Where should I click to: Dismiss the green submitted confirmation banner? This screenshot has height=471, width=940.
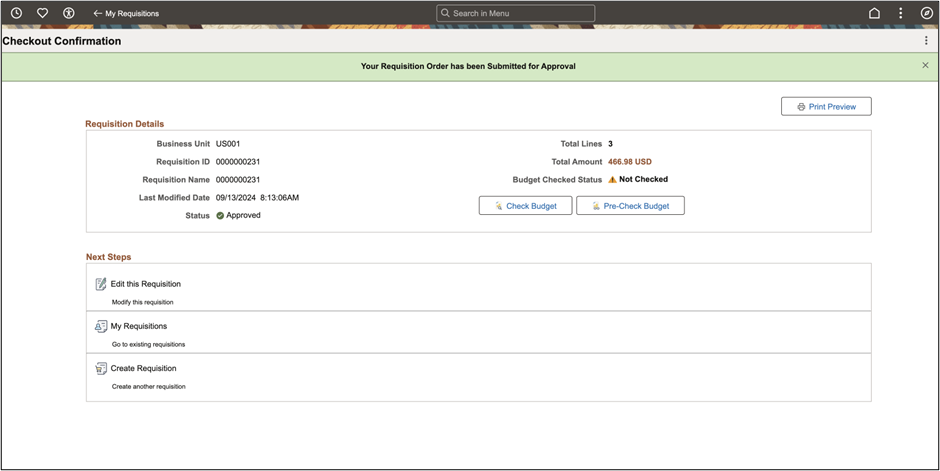[925, 65]
